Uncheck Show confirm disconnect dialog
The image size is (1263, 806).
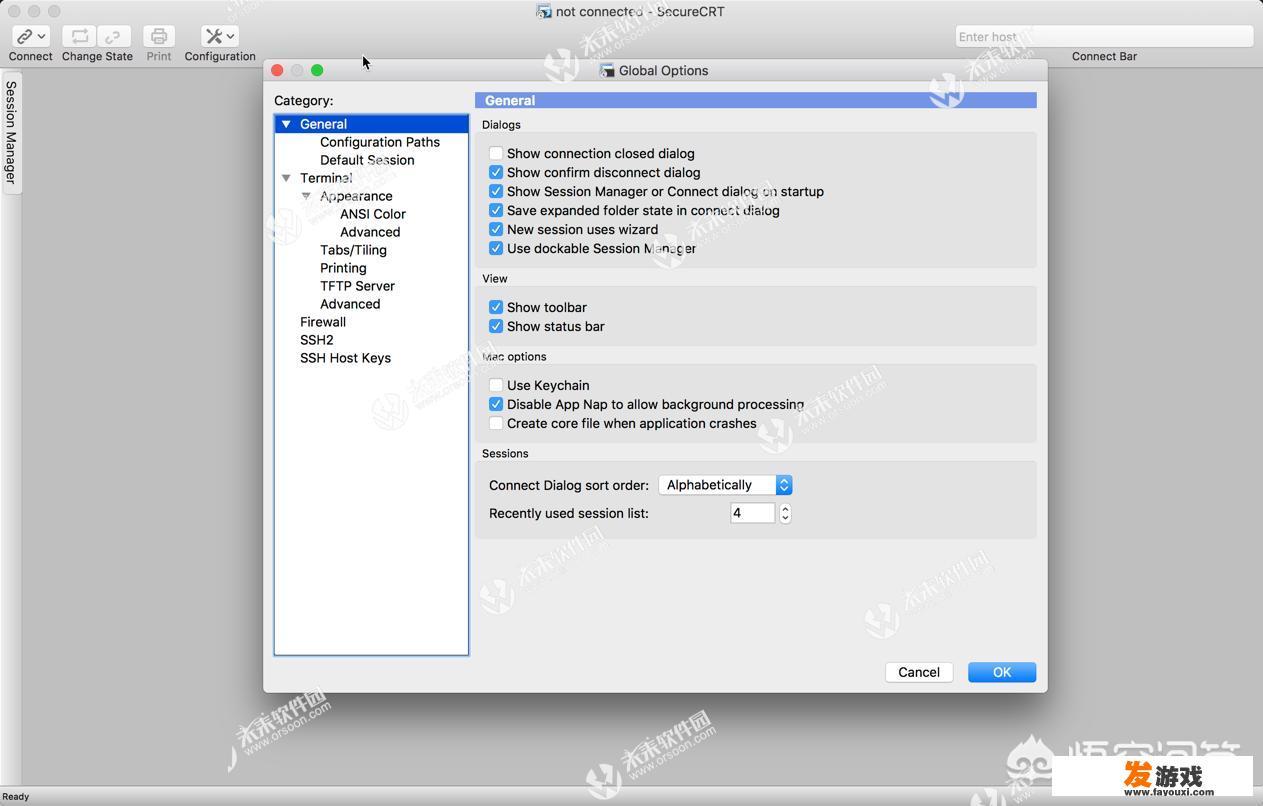click(496, 172)
